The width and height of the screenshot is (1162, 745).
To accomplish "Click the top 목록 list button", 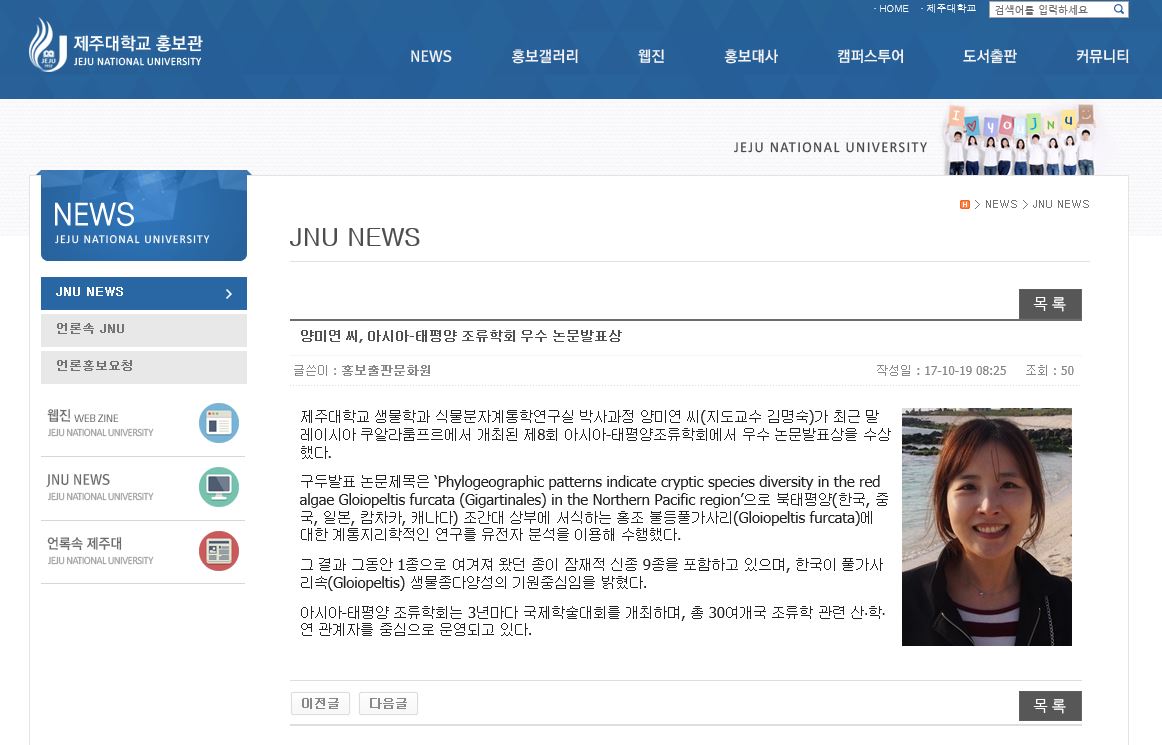I will pyautogui.click(x=1049, y=304).
